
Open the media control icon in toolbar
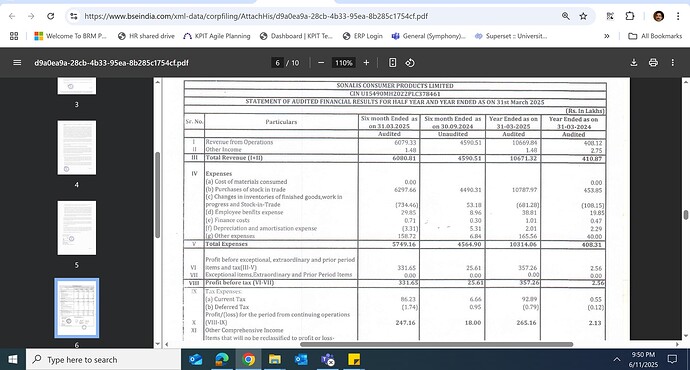(x=610, y=16)
